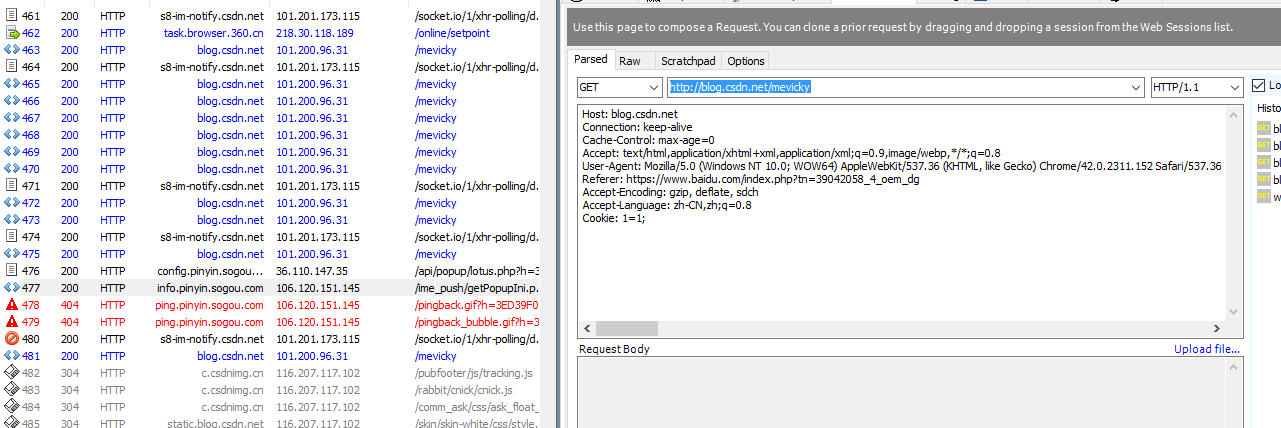Click the red warning icon of session 479
Image resolution: width=1281 pixels, height=428 pixels.
point(11,322)
